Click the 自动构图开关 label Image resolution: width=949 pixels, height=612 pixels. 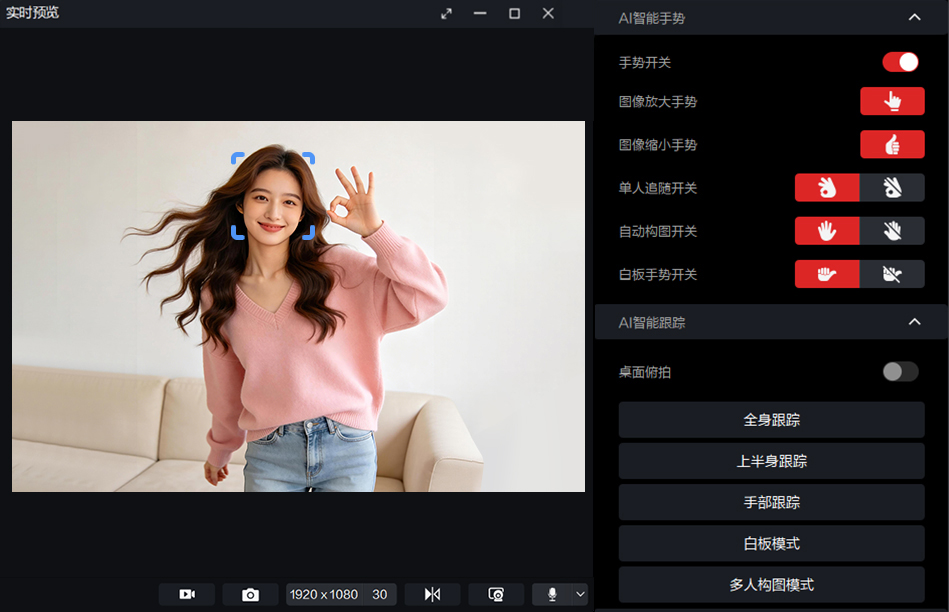[658, 231]
